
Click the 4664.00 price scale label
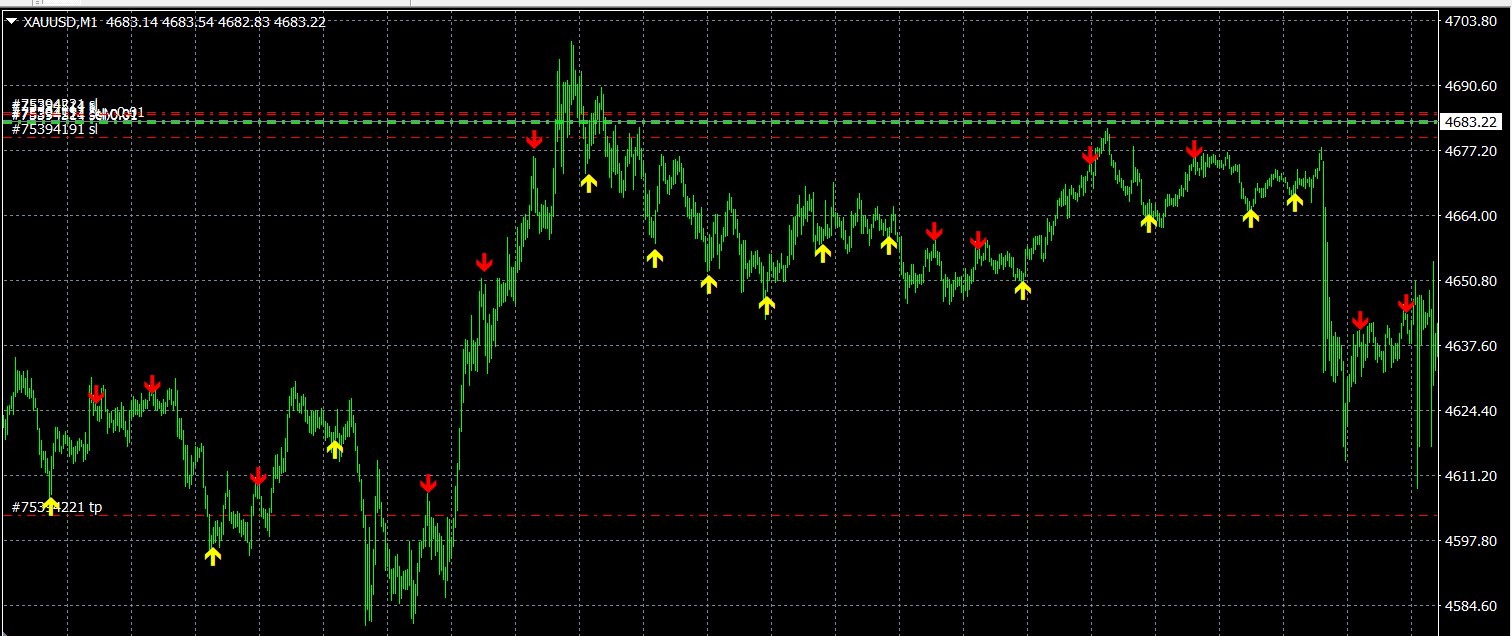pyautogui.click(x=1470, y=216)
